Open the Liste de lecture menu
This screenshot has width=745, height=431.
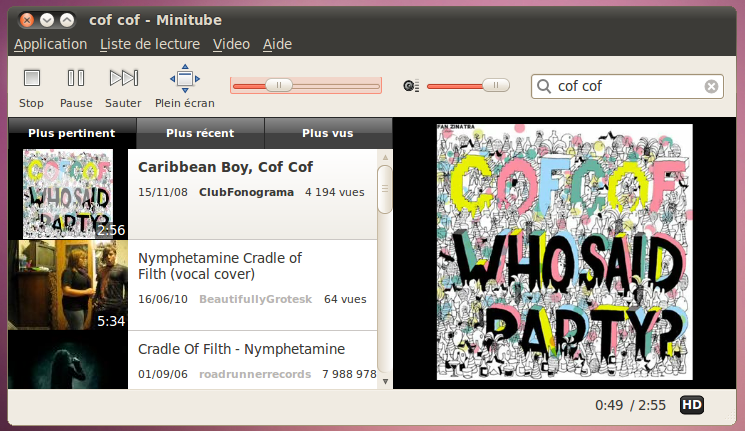point(150,44)
